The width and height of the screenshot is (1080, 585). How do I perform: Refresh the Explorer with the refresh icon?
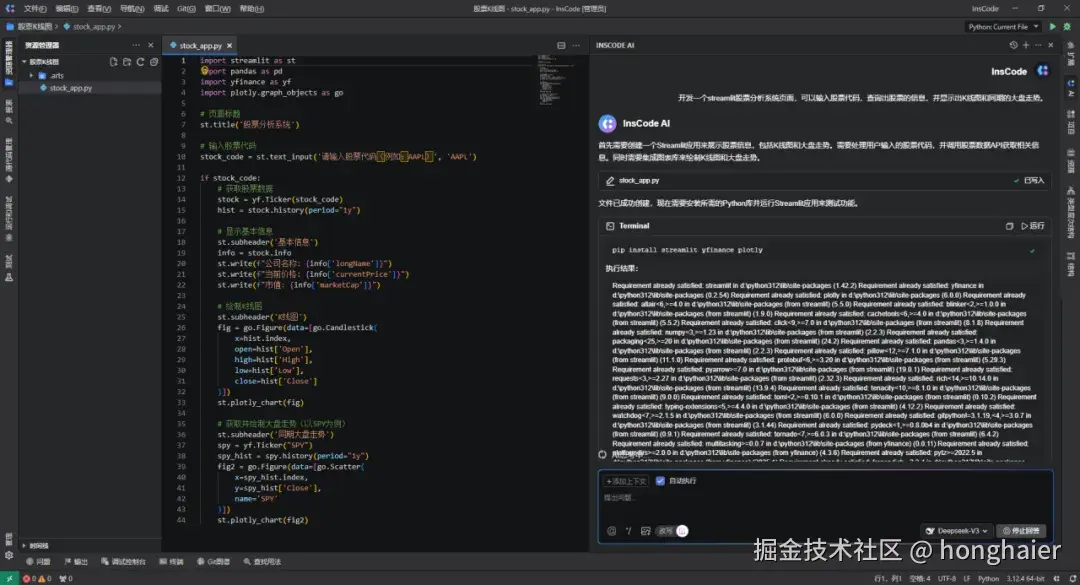(140, 62)
